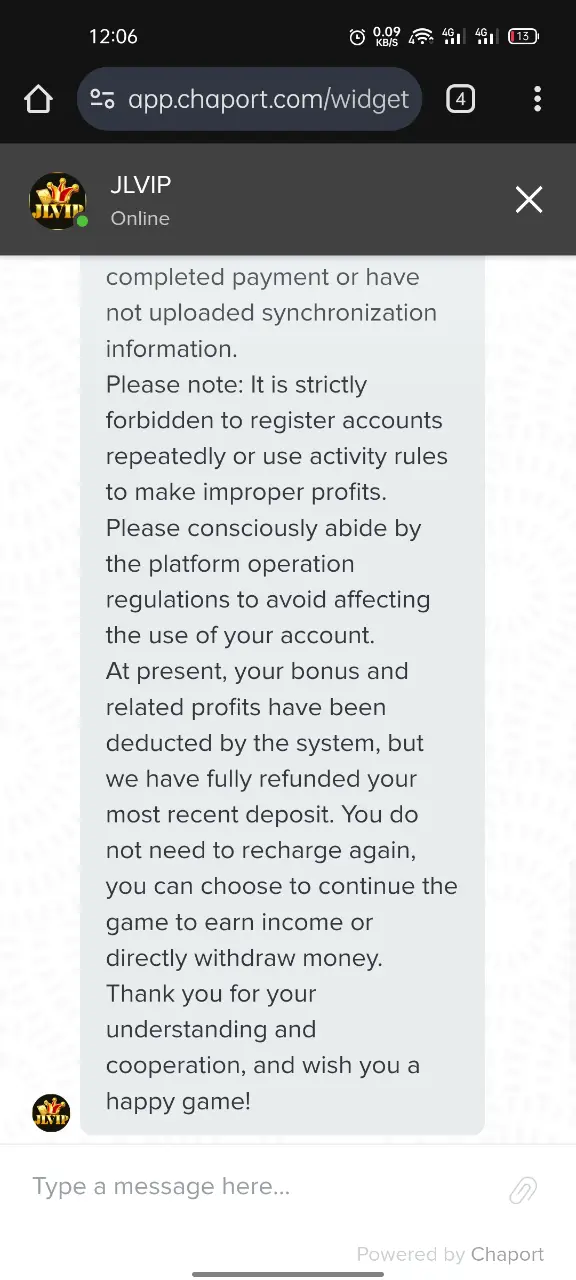
Task: Open the Chaport link in footer
Action: pos(507,1254)
